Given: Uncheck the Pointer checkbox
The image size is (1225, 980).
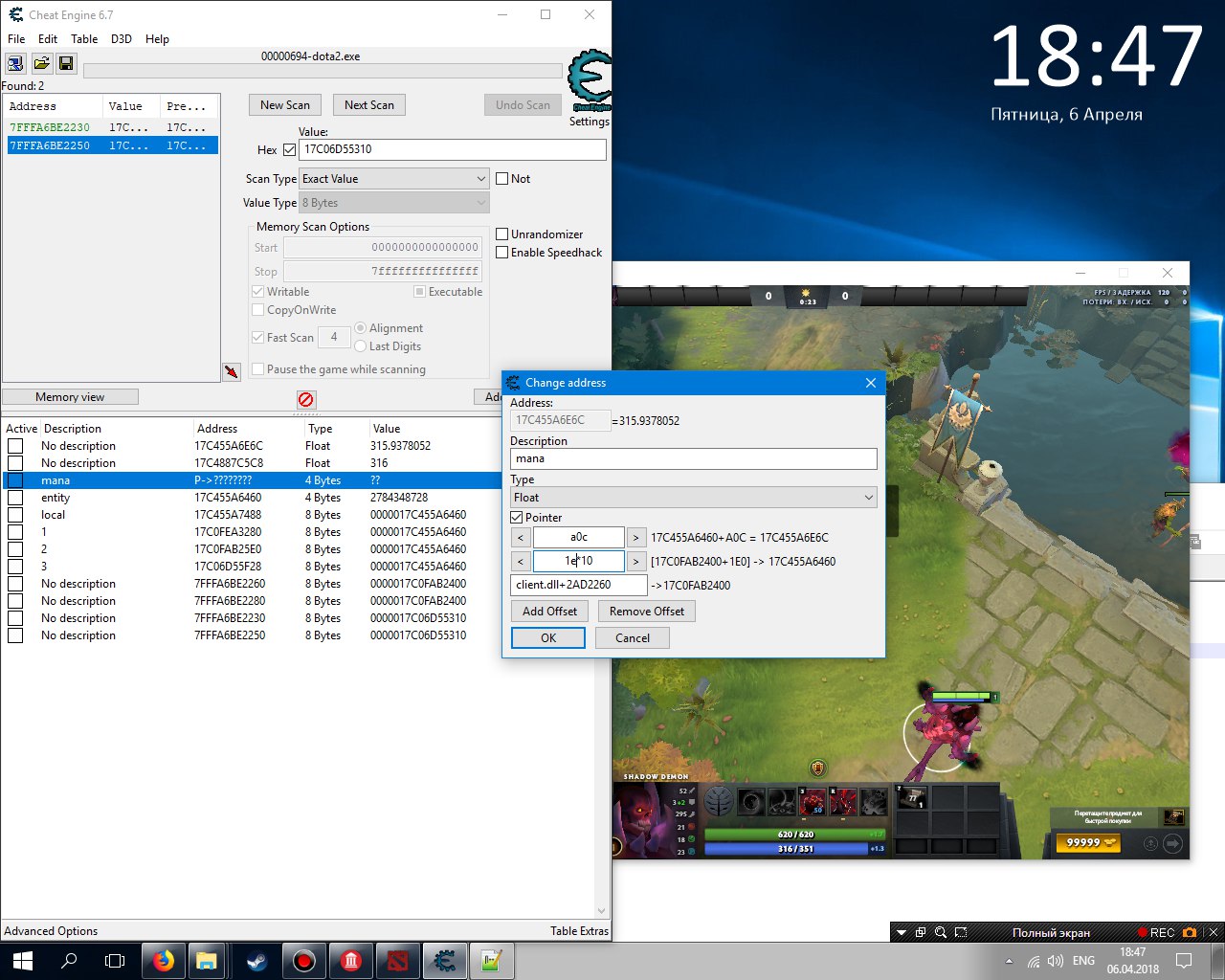Looking at the screenshot, I should coord(517,518).
